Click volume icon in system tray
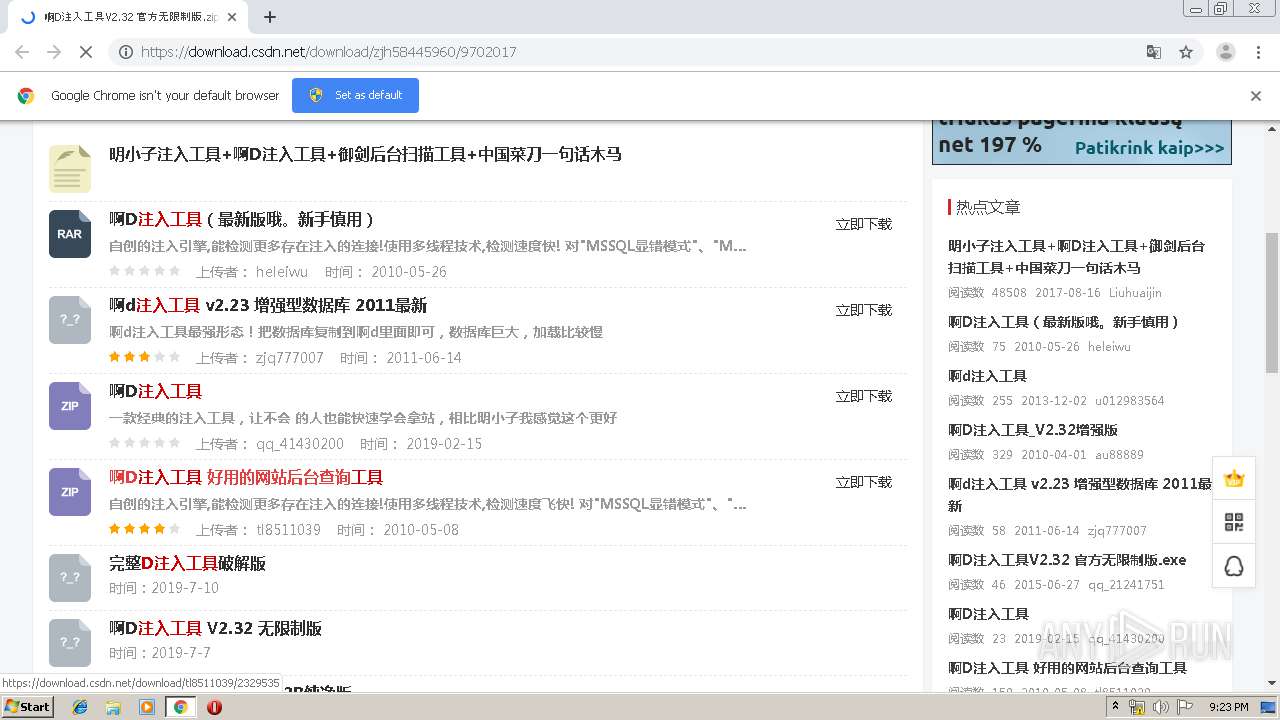Image resolution: width=1280 pixels, height=720 pixels. click(x=1160, y=707)
